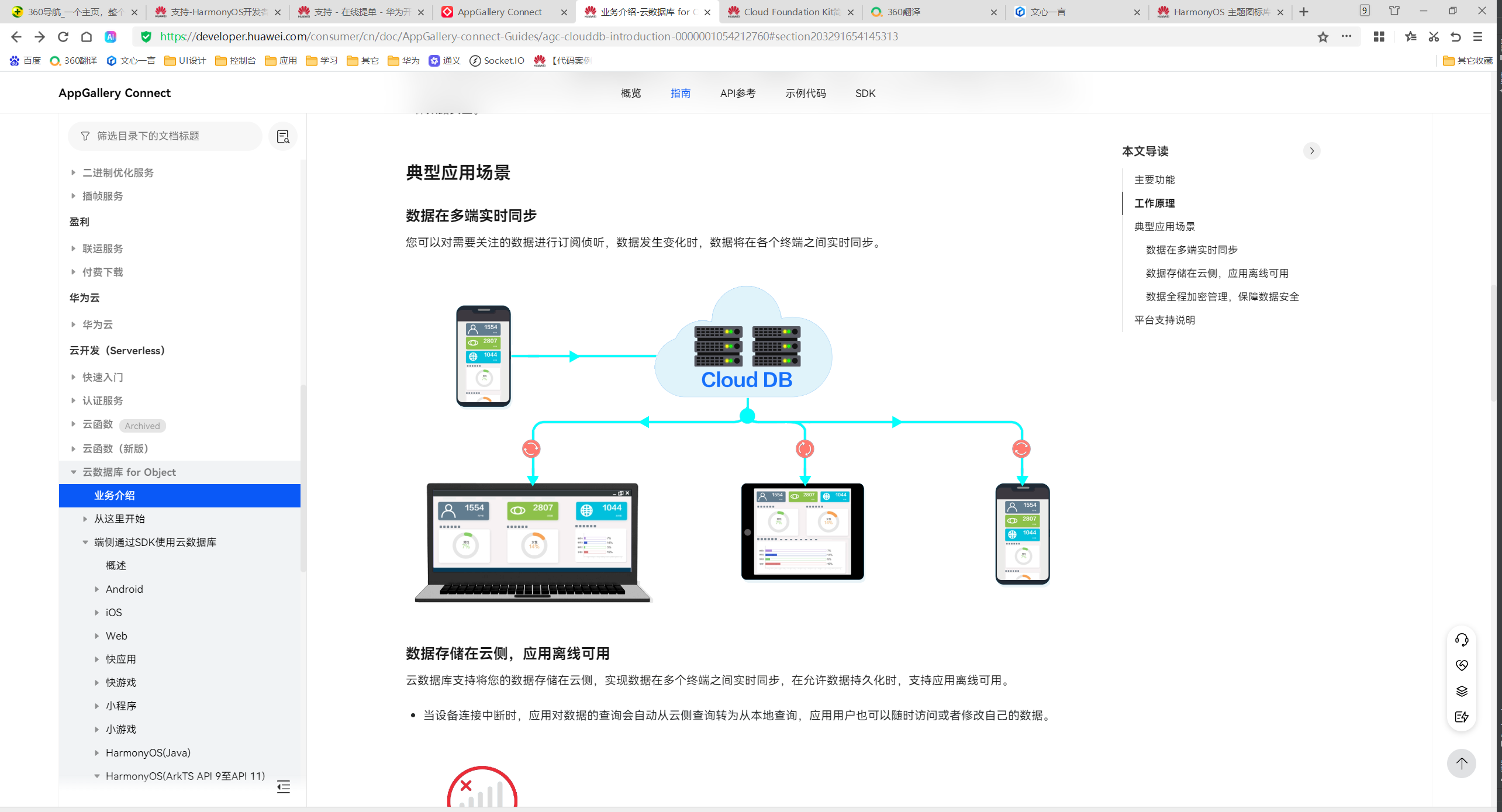1502x812 pixels.
Task: Collapse the 云数据库 for Object node
Action: coord(73,472)
